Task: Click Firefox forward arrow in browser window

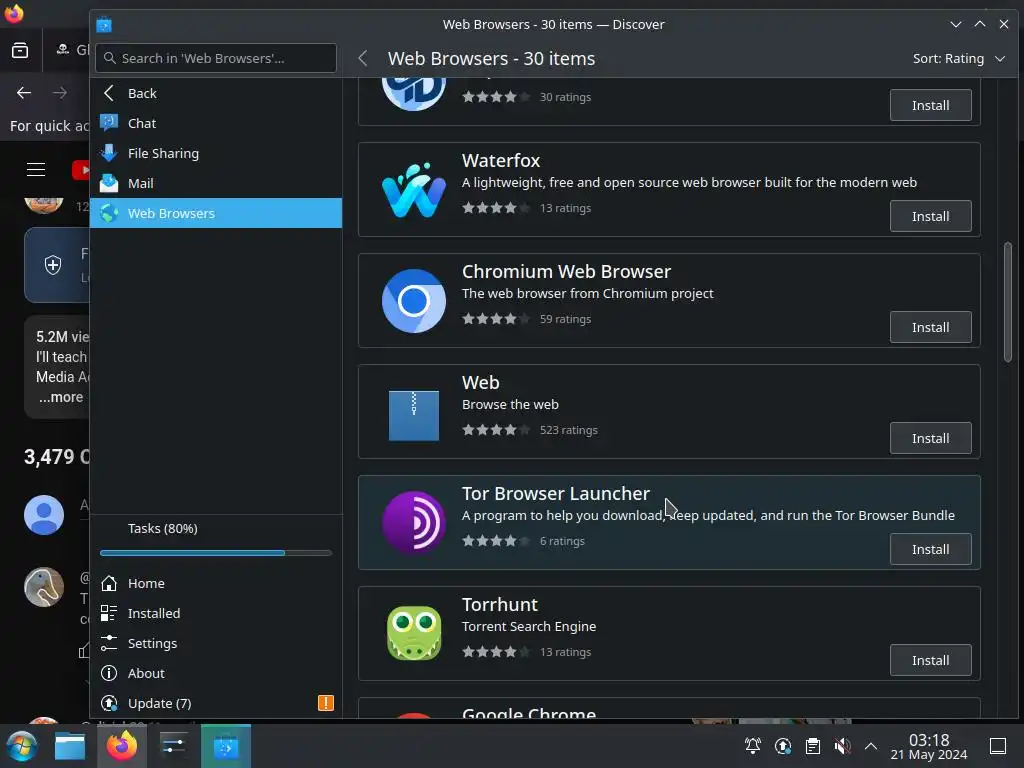Action: pyautogui.click(x=59, y=93)
